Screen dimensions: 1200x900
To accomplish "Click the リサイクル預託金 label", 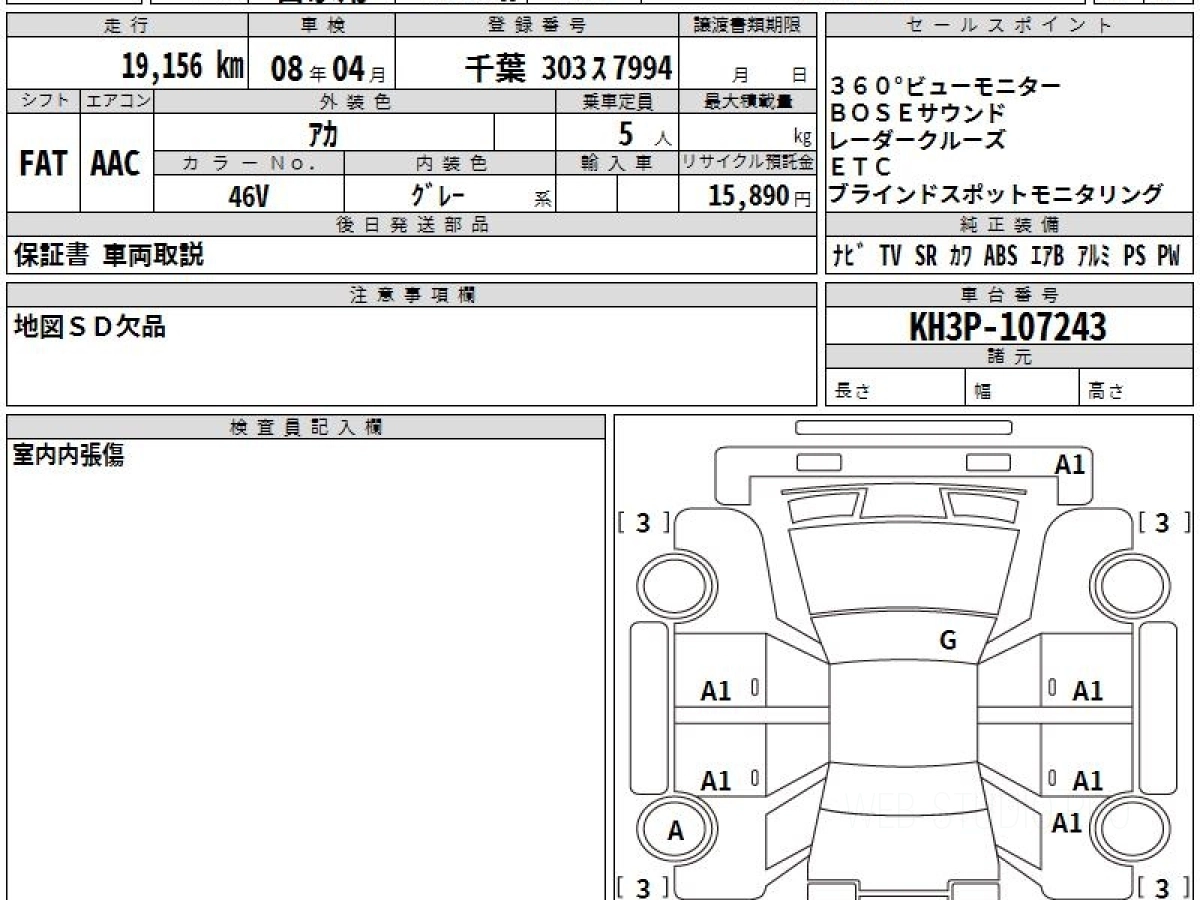I will tap(749, 163).
